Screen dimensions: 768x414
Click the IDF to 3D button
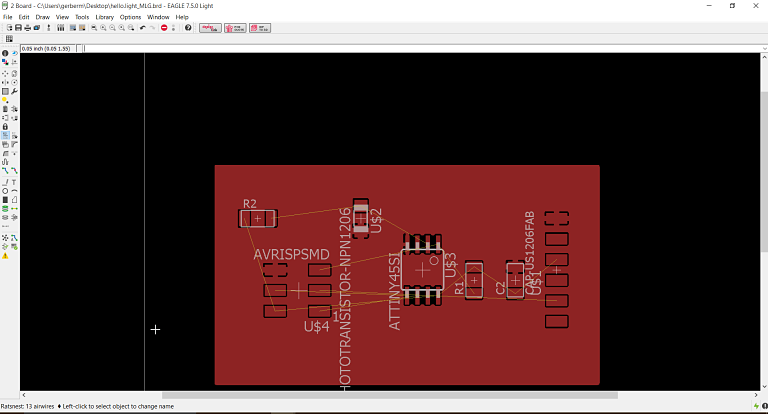pos(260,28)
